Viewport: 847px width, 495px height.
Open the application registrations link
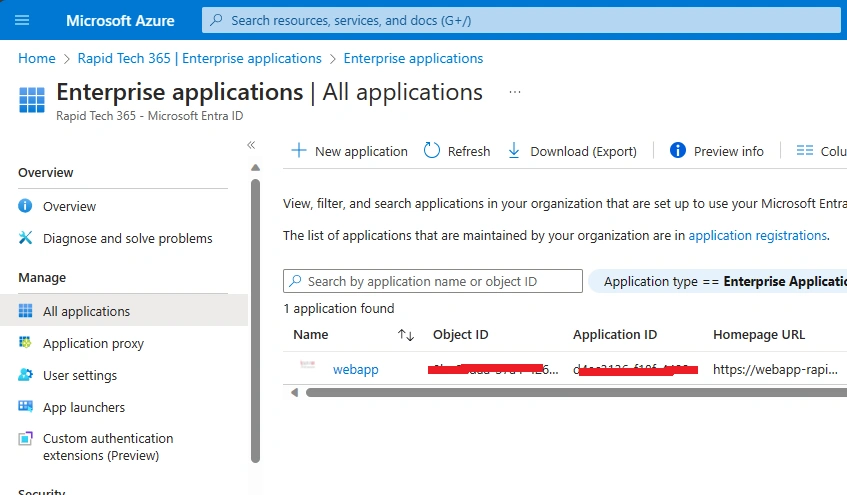point(757,236)
